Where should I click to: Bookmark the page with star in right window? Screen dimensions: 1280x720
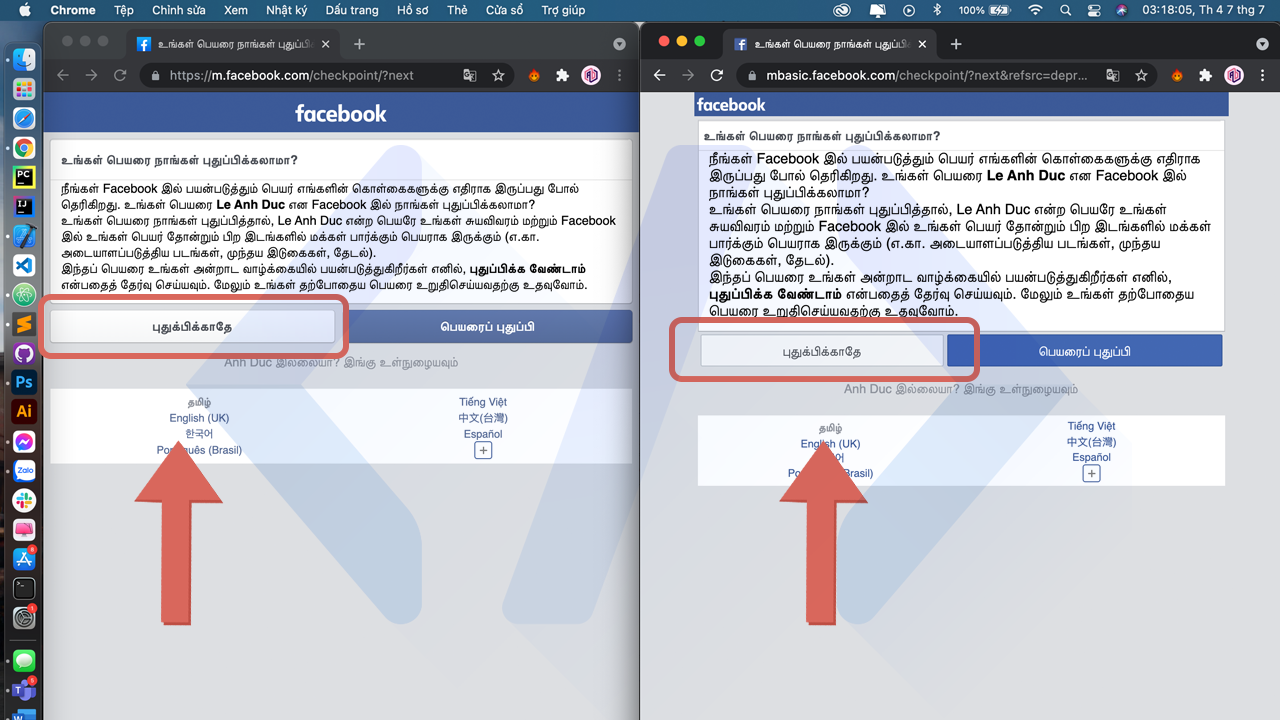point(1141,75)
